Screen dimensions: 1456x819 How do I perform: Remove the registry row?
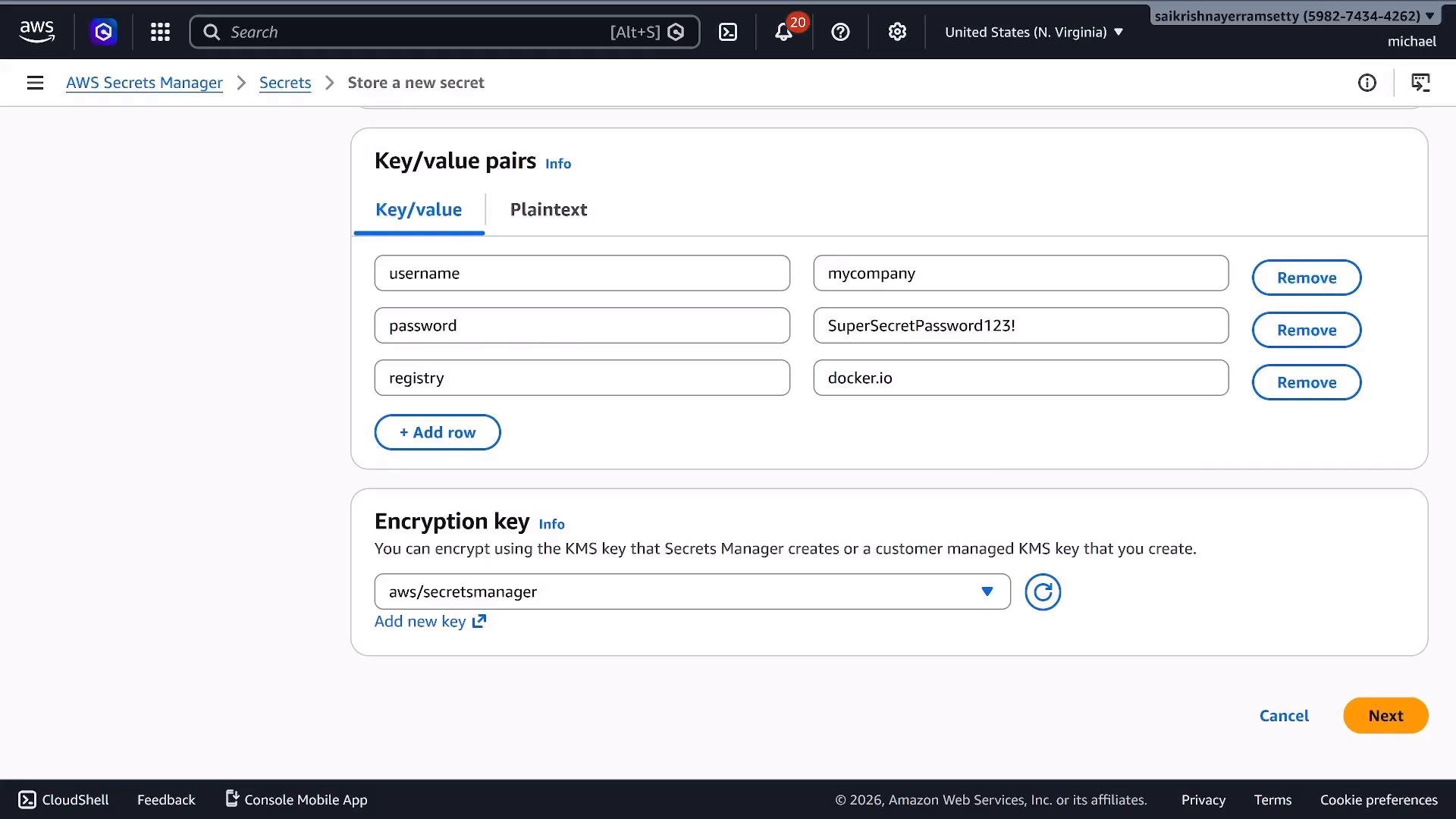[1307, 382]
